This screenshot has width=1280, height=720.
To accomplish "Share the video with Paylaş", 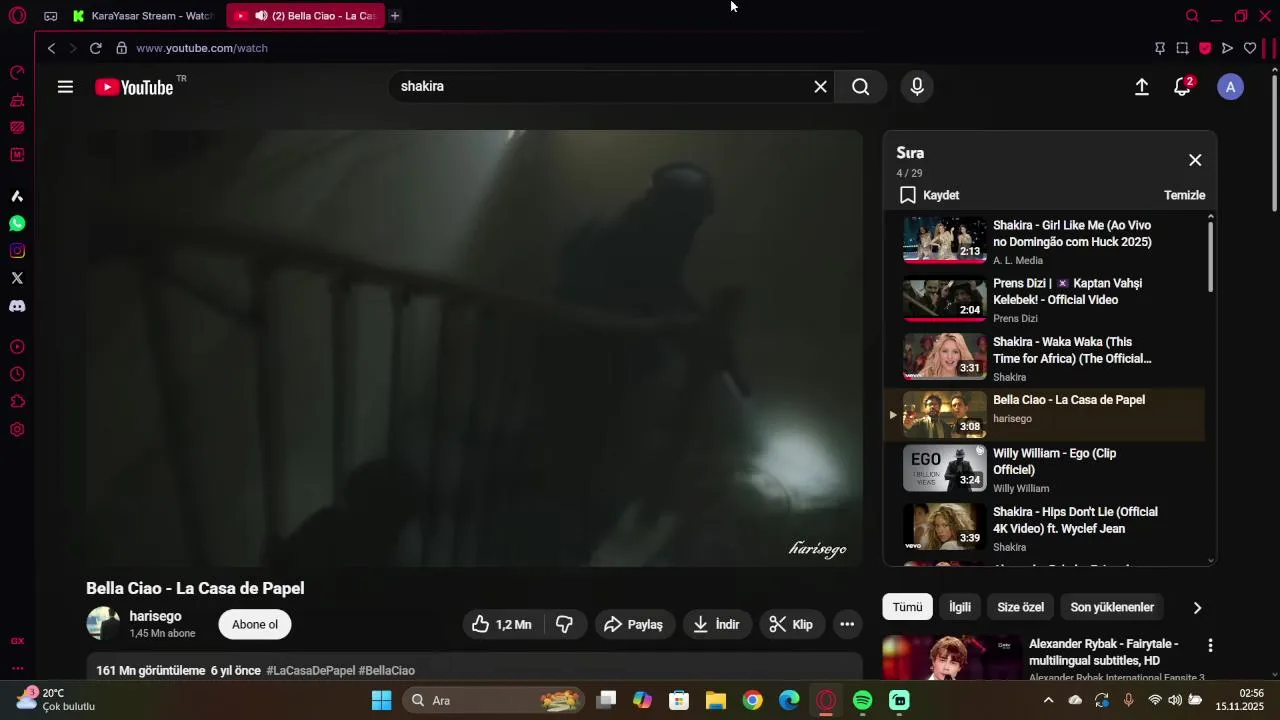I will [635, 624].
